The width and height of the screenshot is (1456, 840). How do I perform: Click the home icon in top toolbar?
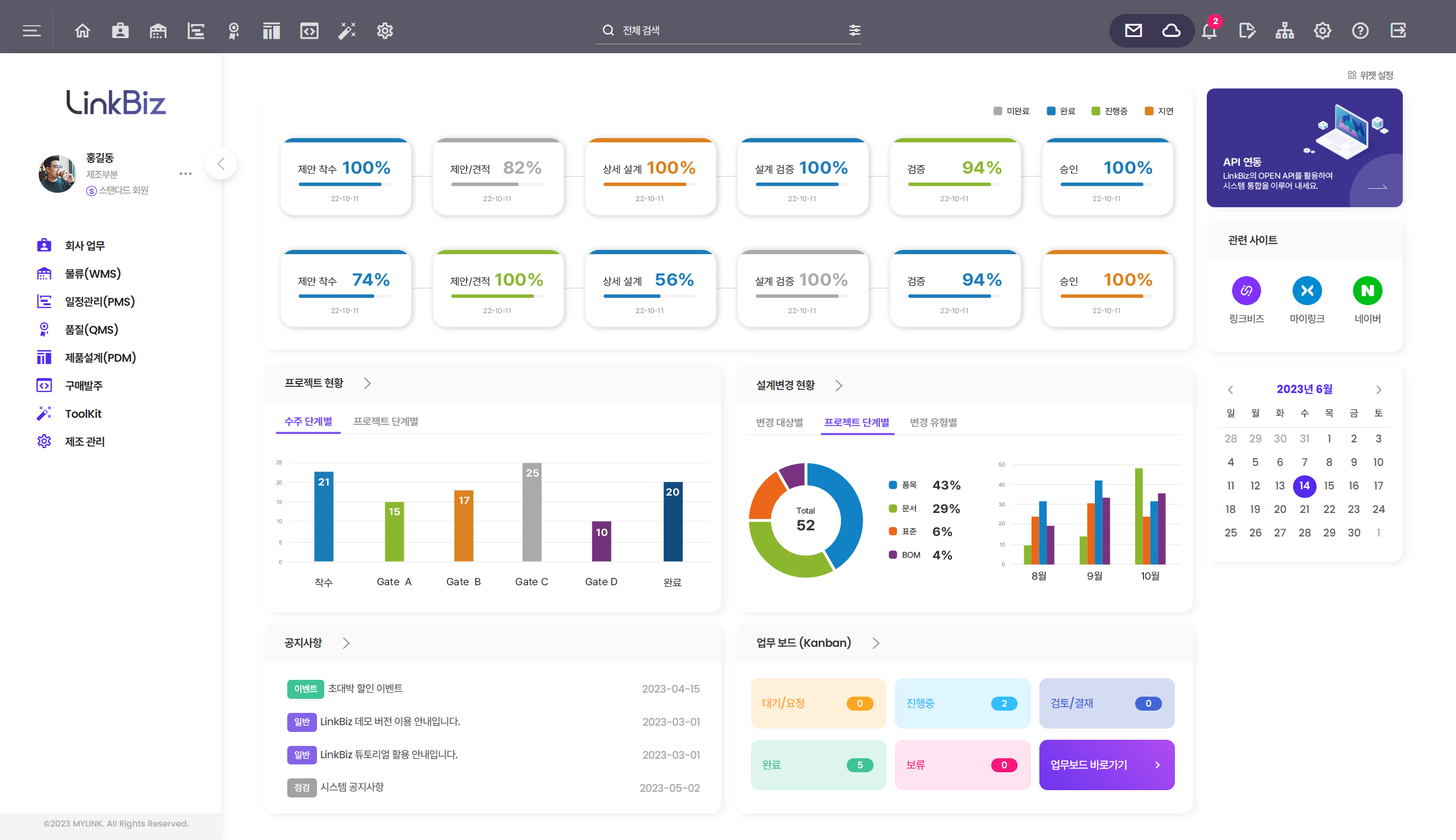[x=82, y=31]
